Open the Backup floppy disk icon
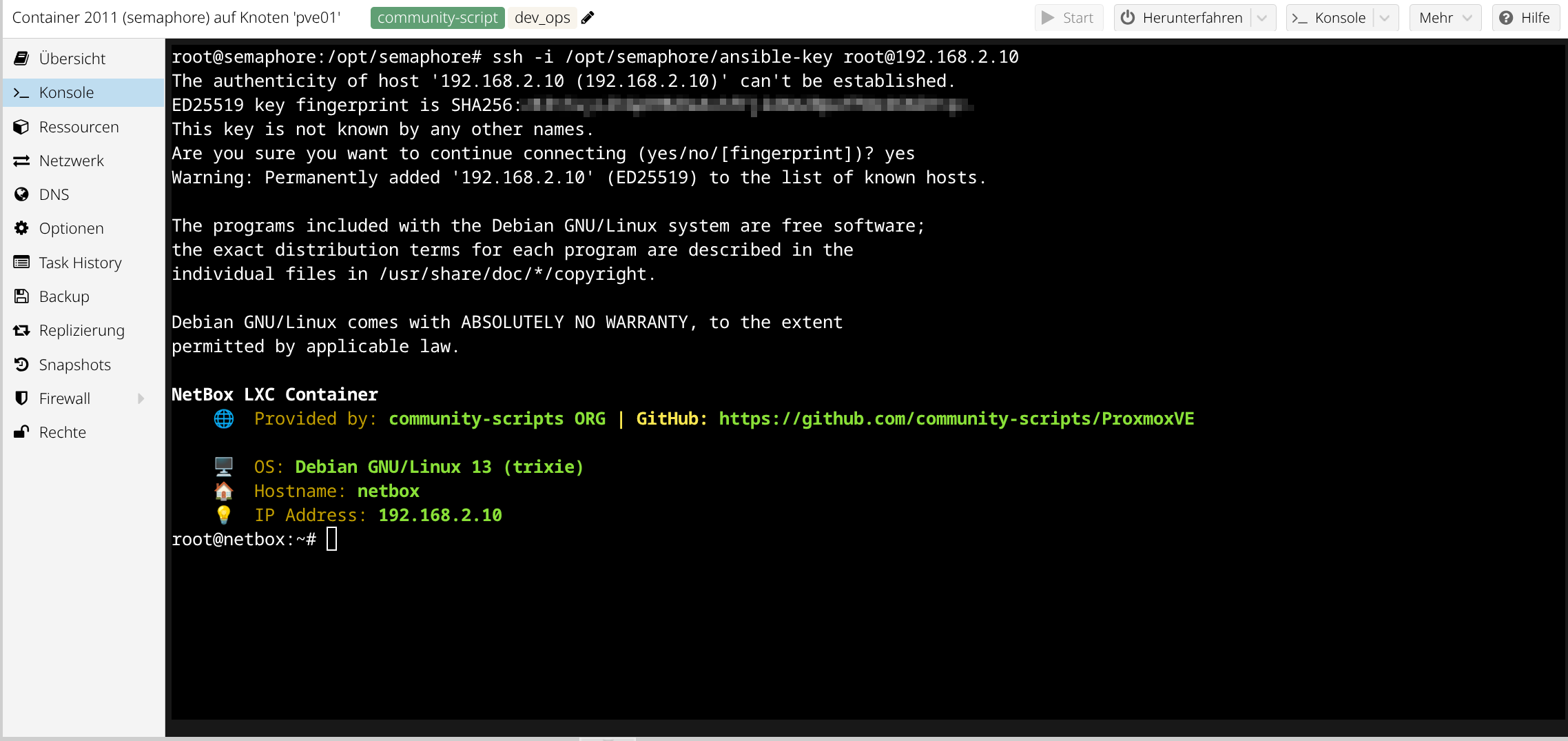 [21, 296]
